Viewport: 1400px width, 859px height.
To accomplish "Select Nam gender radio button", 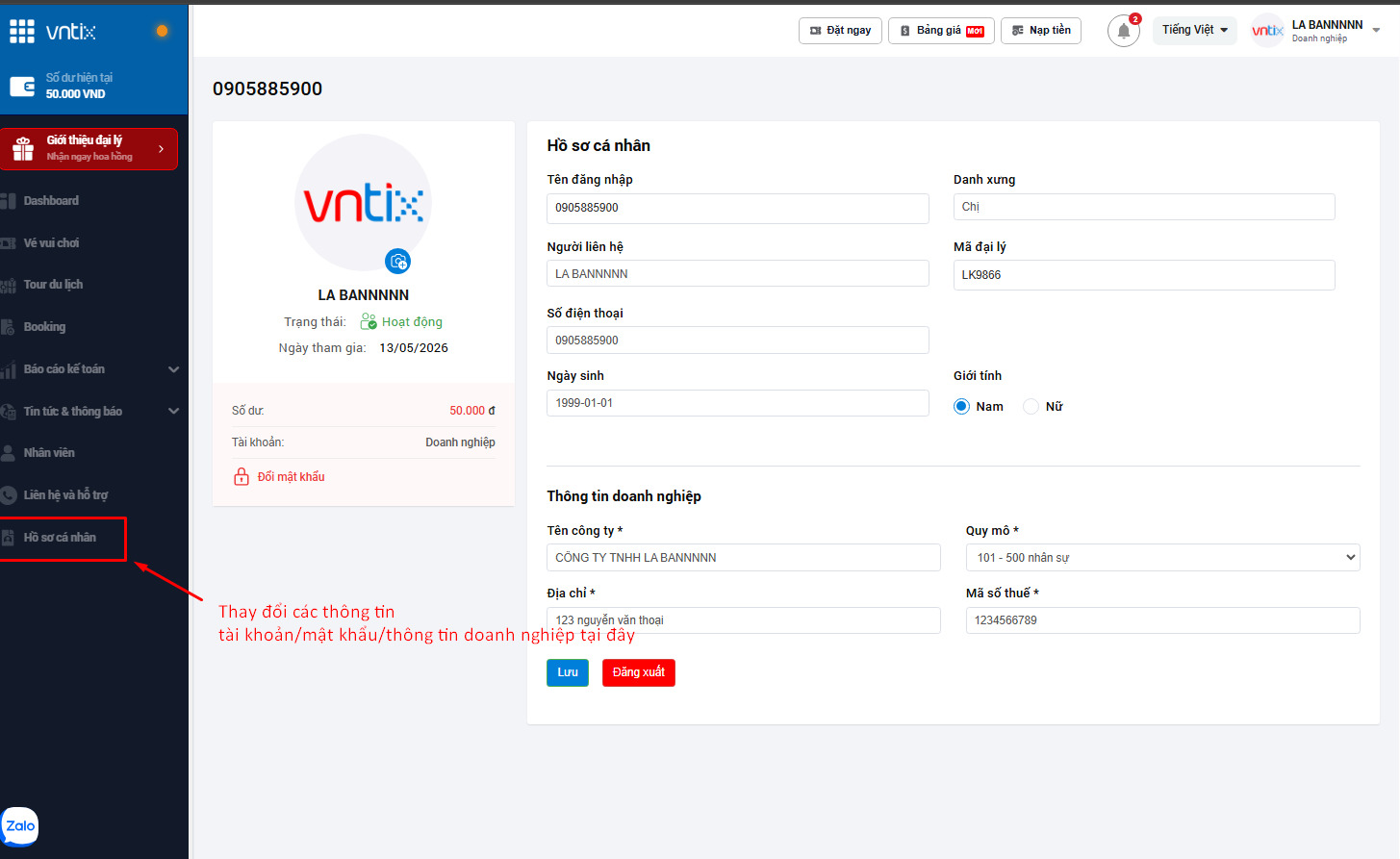I will 961,407.
